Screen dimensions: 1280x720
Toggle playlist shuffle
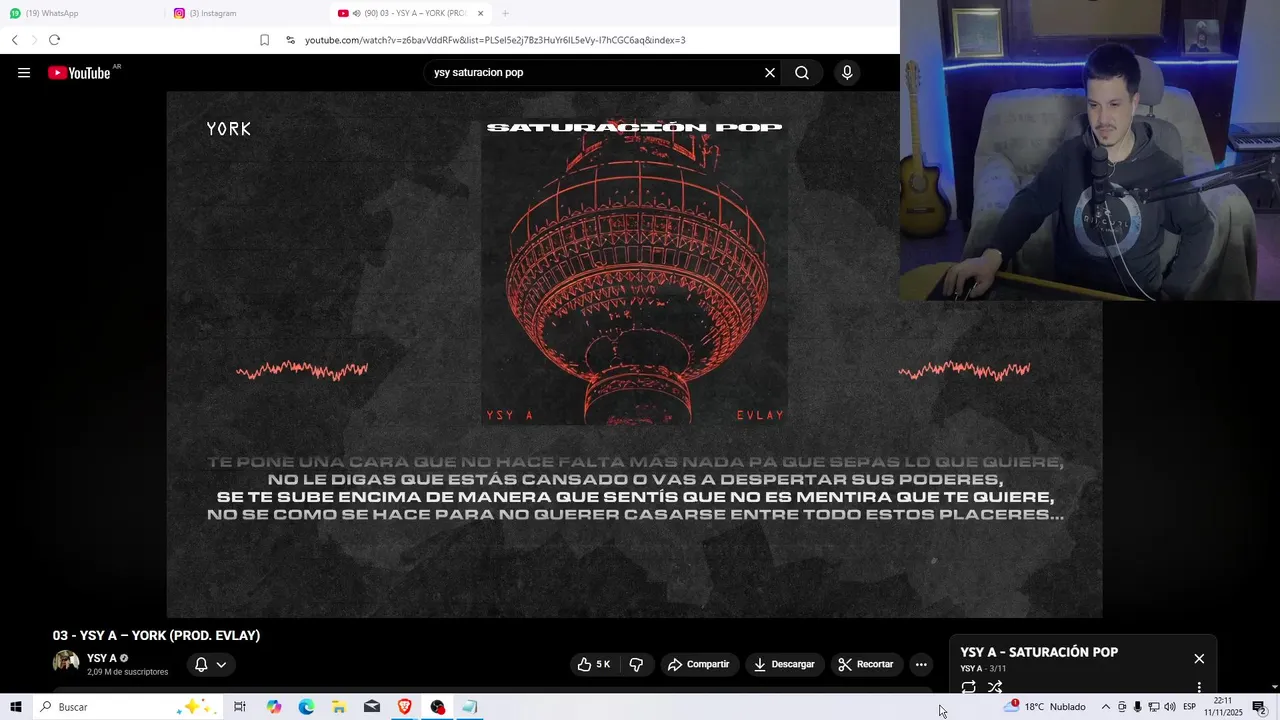[x=995, y=687]
